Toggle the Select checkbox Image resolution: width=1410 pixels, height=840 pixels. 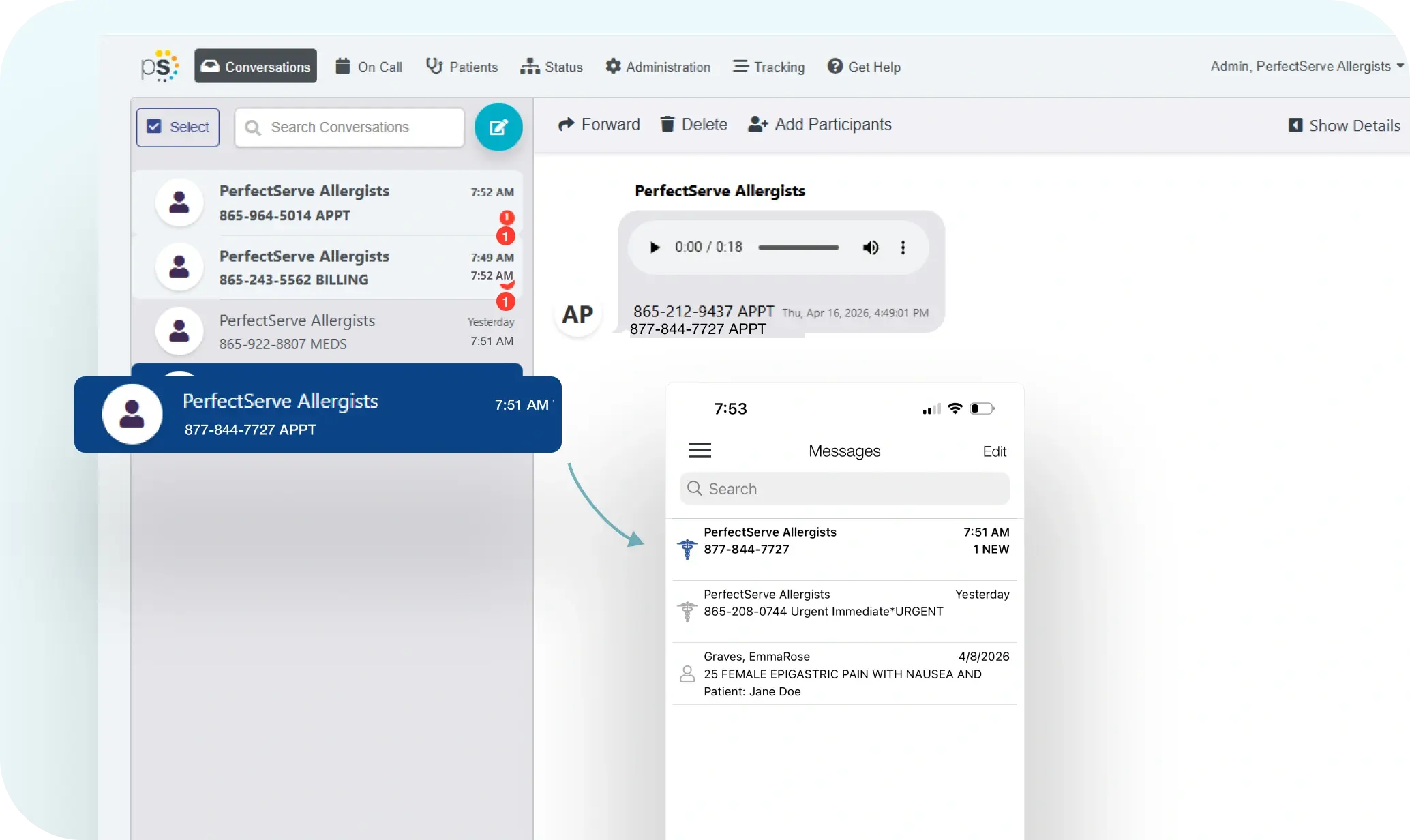pyautogui.click(x=155, y=127)
